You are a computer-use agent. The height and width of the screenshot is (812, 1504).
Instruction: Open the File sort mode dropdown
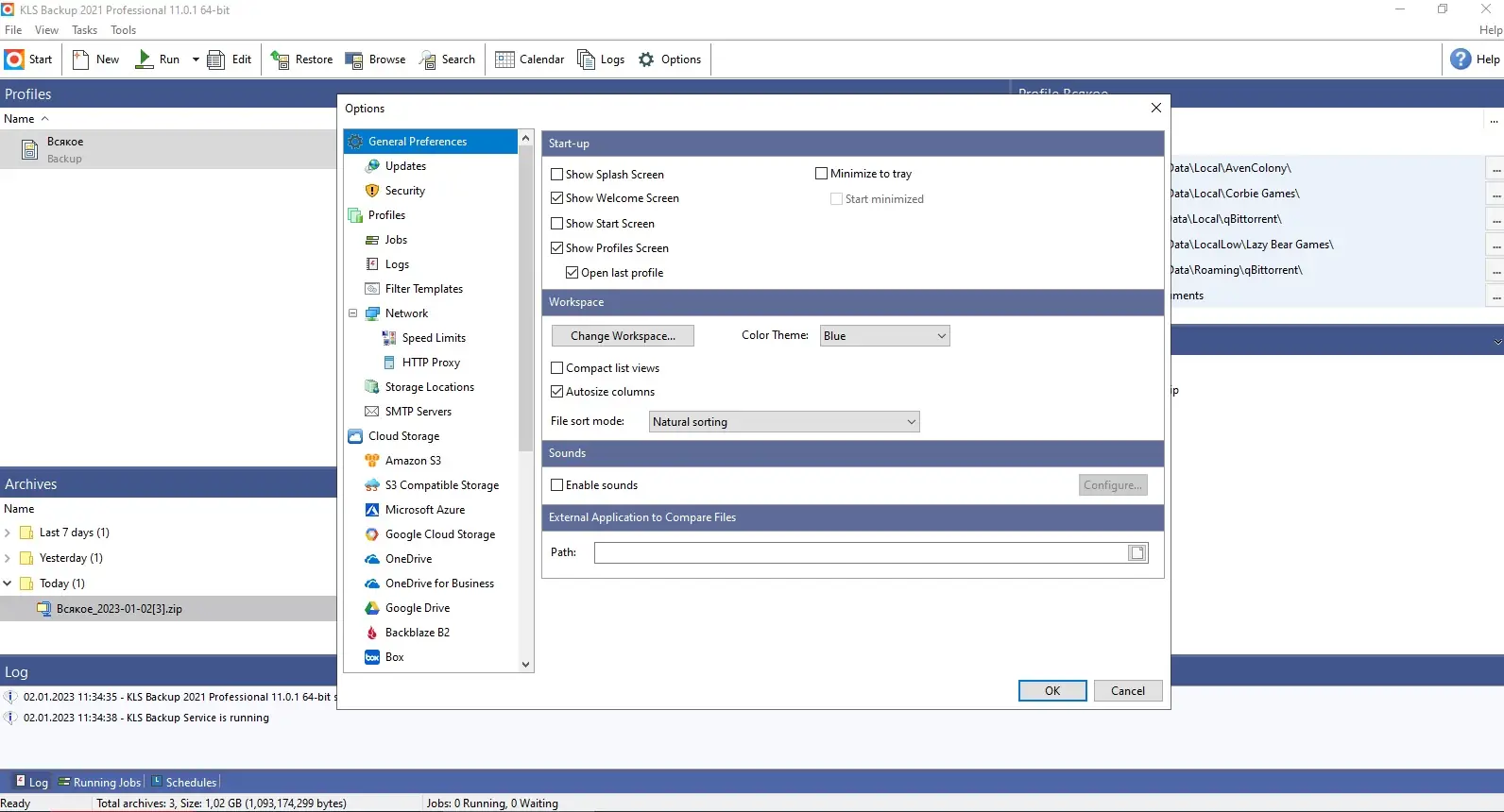click(784, 422)
